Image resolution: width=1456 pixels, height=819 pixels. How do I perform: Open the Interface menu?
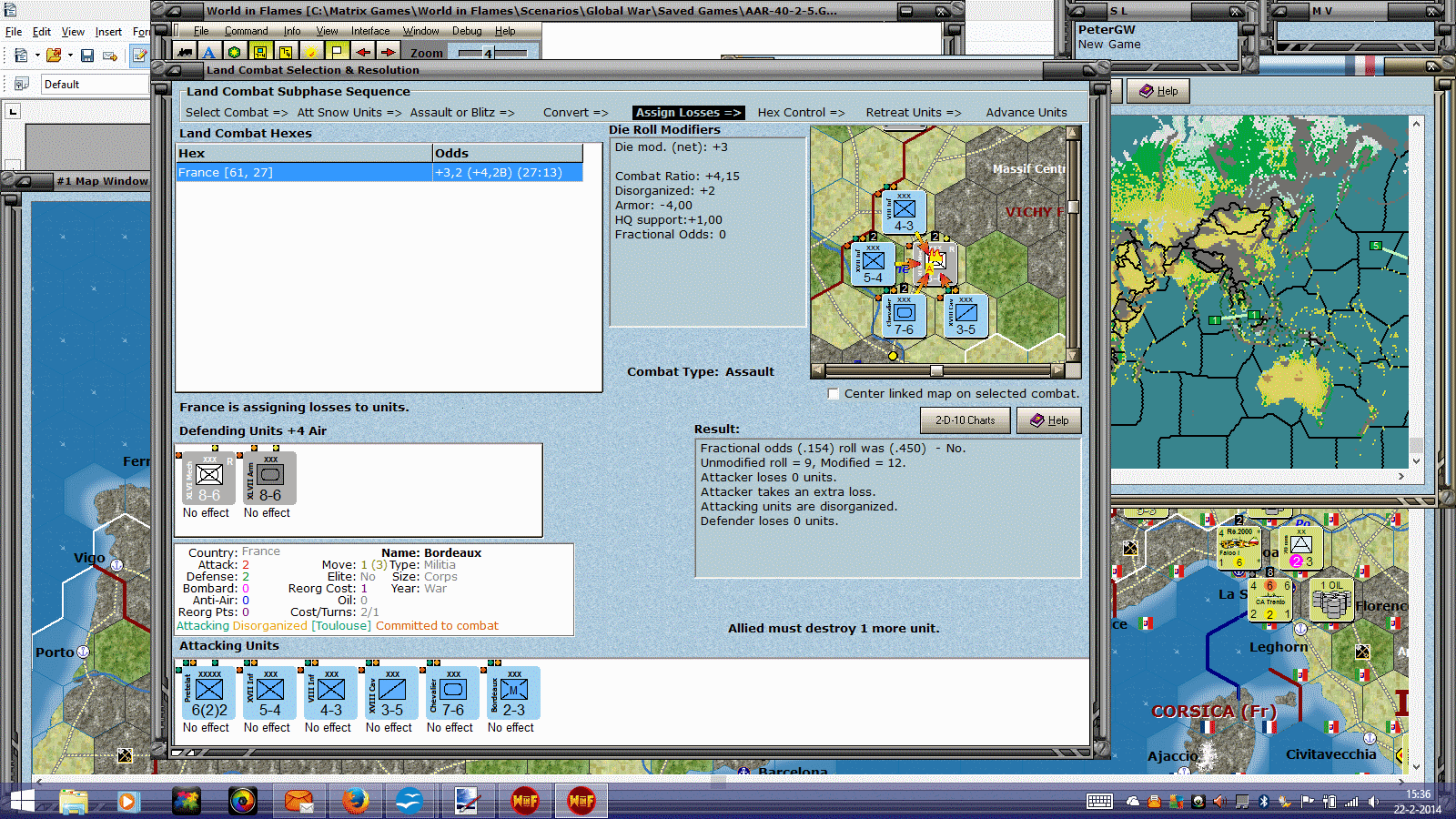(370, 31)
